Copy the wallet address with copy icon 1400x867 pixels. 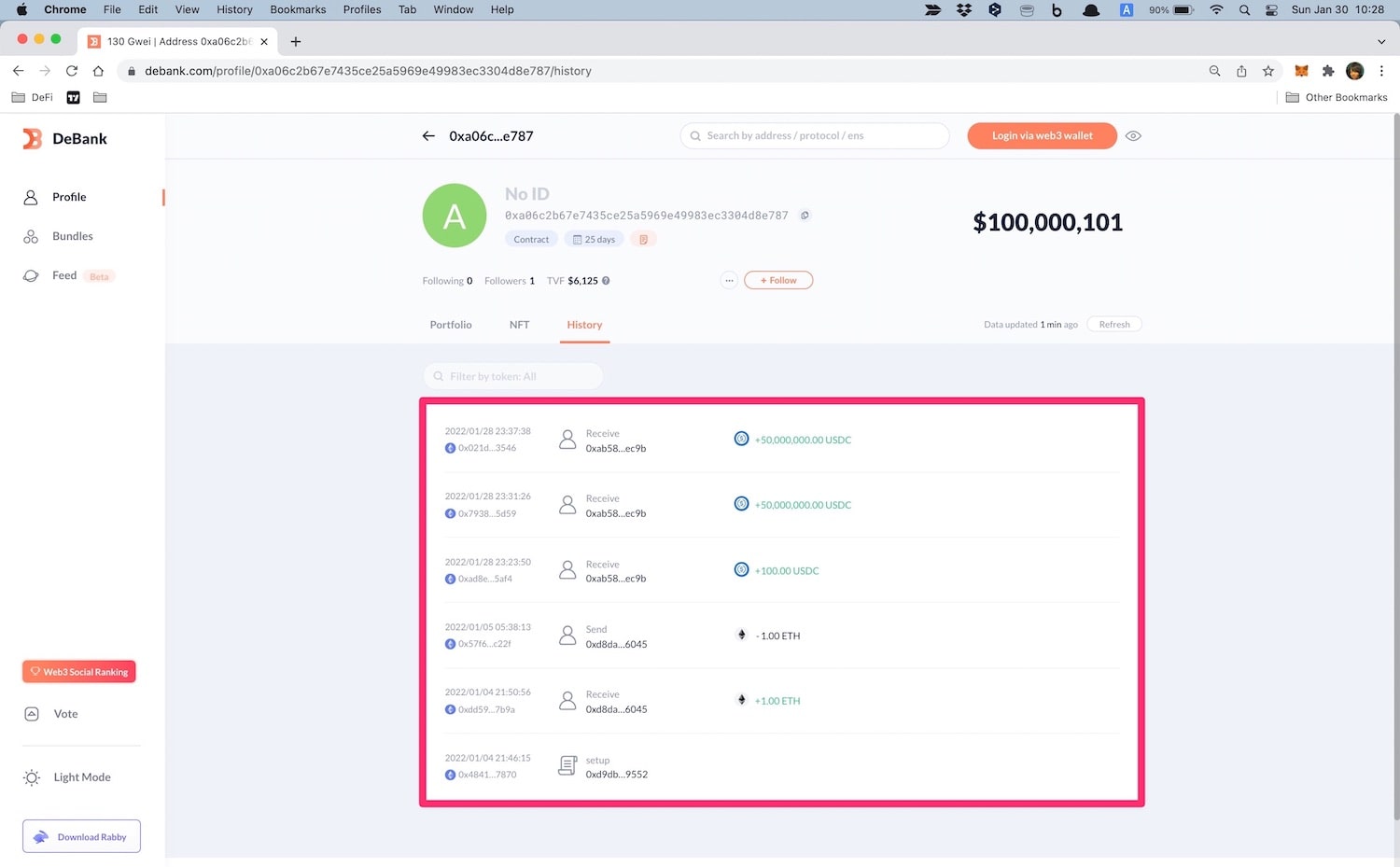[805, 216]
